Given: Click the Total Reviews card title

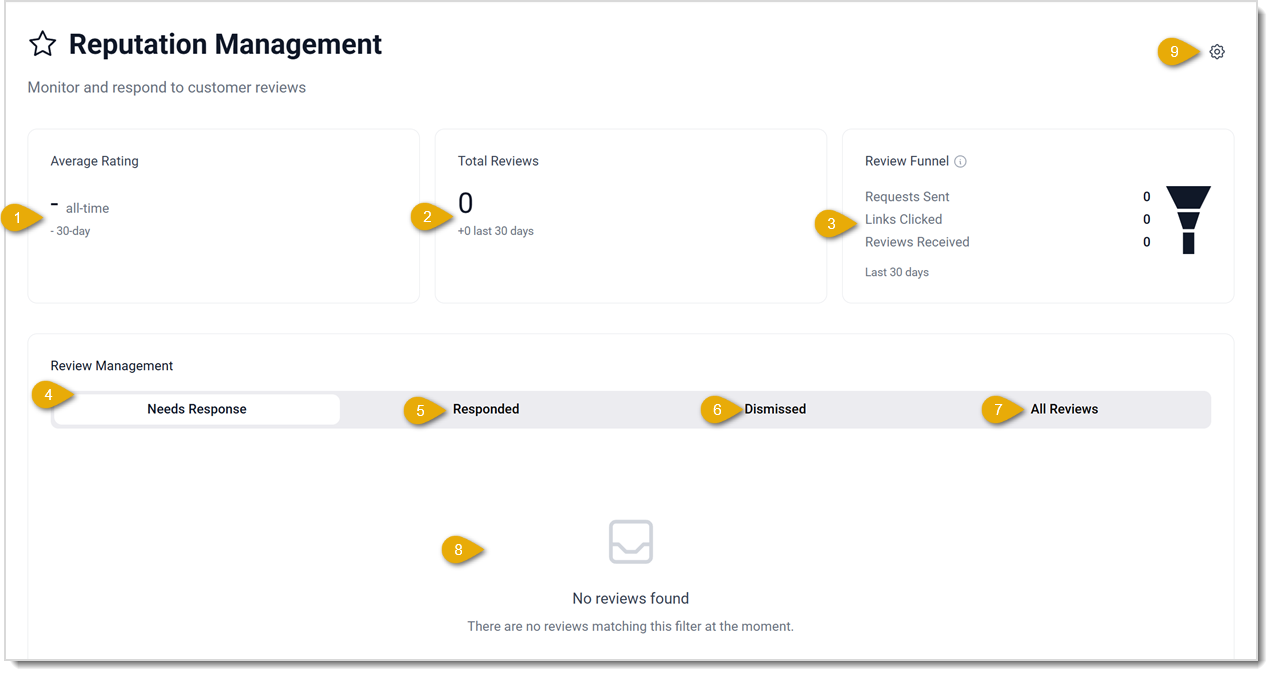Looking at the screenshot, I should pos(498,161).
